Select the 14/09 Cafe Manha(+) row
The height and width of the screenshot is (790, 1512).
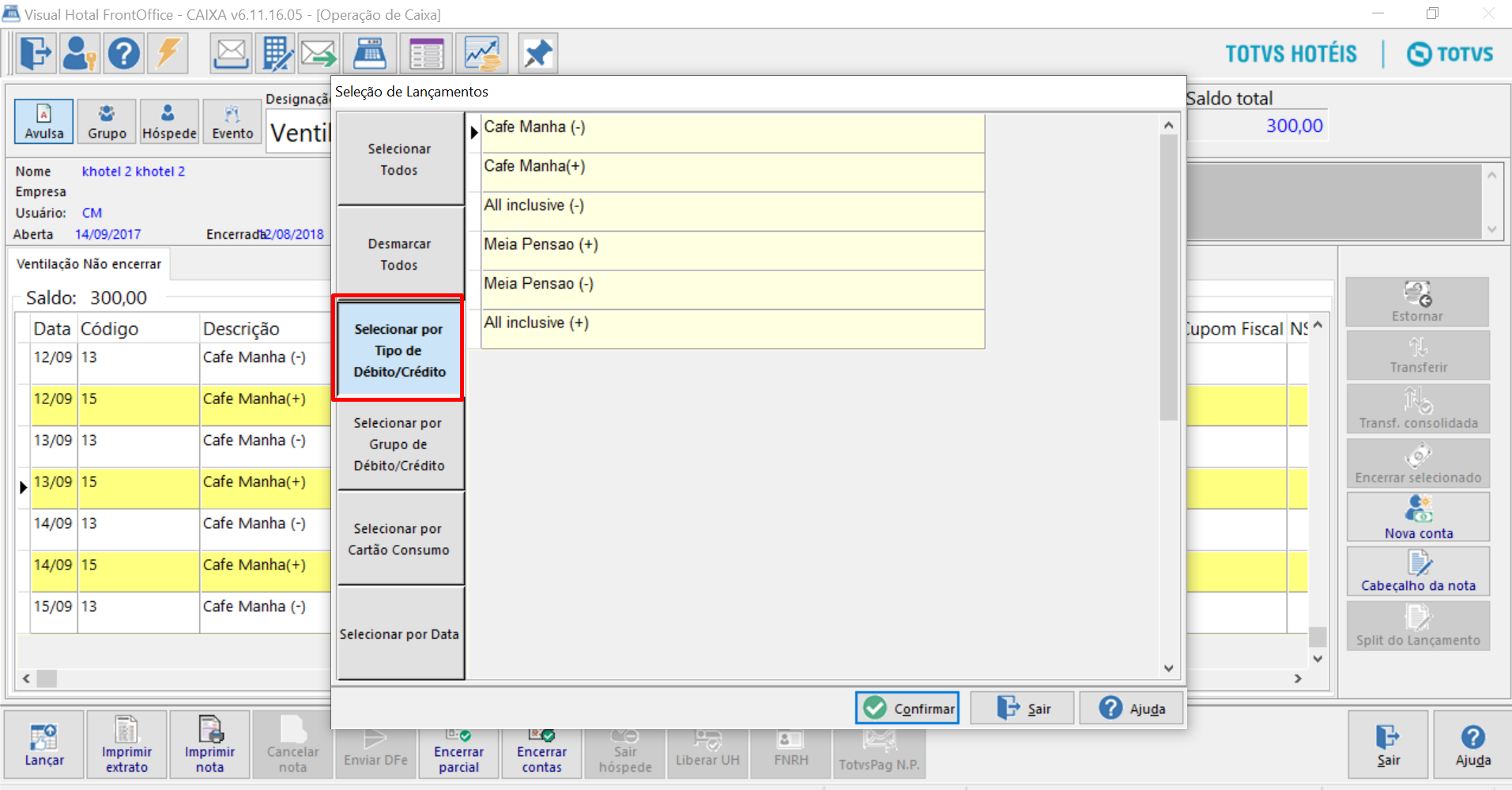tap(181, 571)
